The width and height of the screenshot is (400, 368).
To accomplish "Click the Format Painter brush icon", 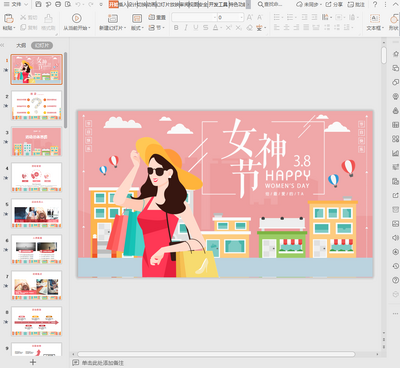I will click(x=48, y=18).
